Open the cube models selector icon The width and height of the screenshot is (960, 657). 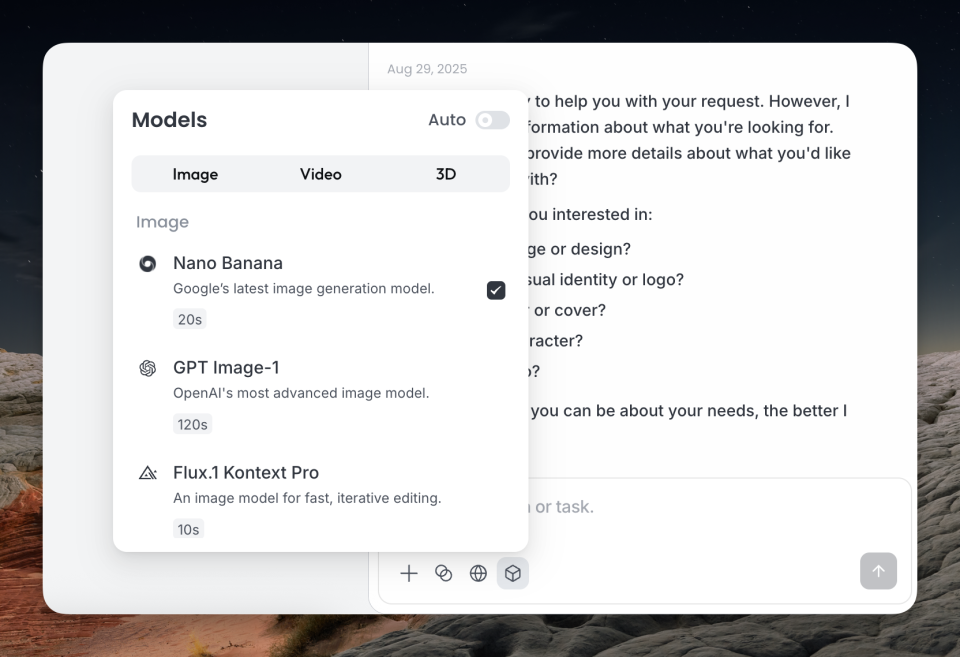[x=513, y=573]
